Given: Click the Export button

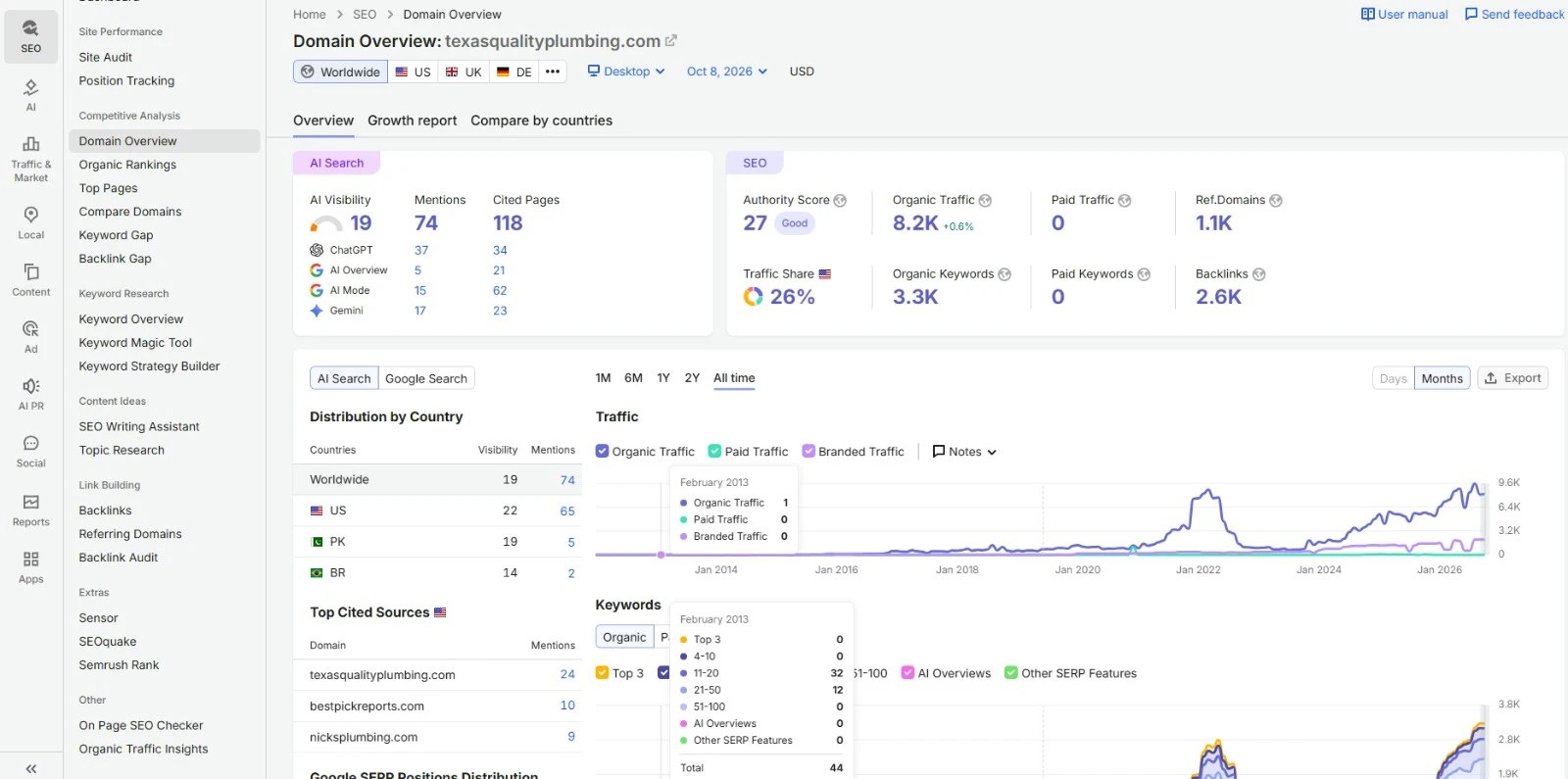Looking at the screenshot, I should pyautogui.click(x=1513, y=378).
